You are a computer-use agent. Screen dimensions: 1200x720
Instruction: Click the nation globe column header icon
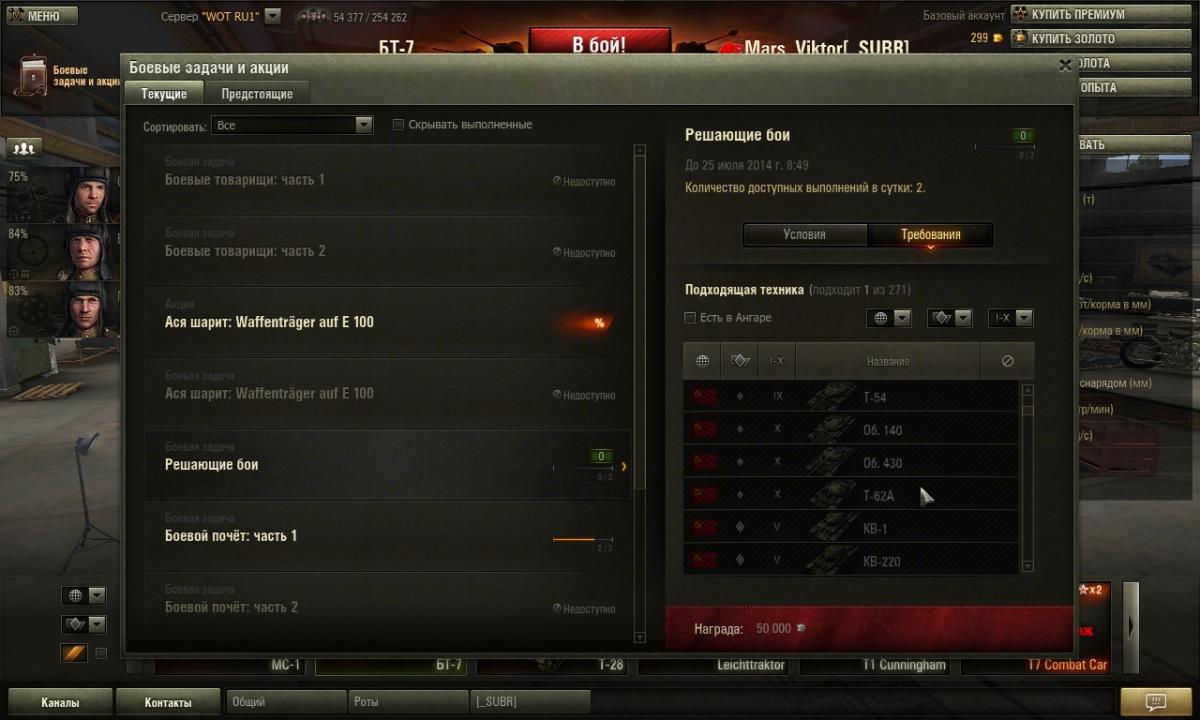pos(703,361)
